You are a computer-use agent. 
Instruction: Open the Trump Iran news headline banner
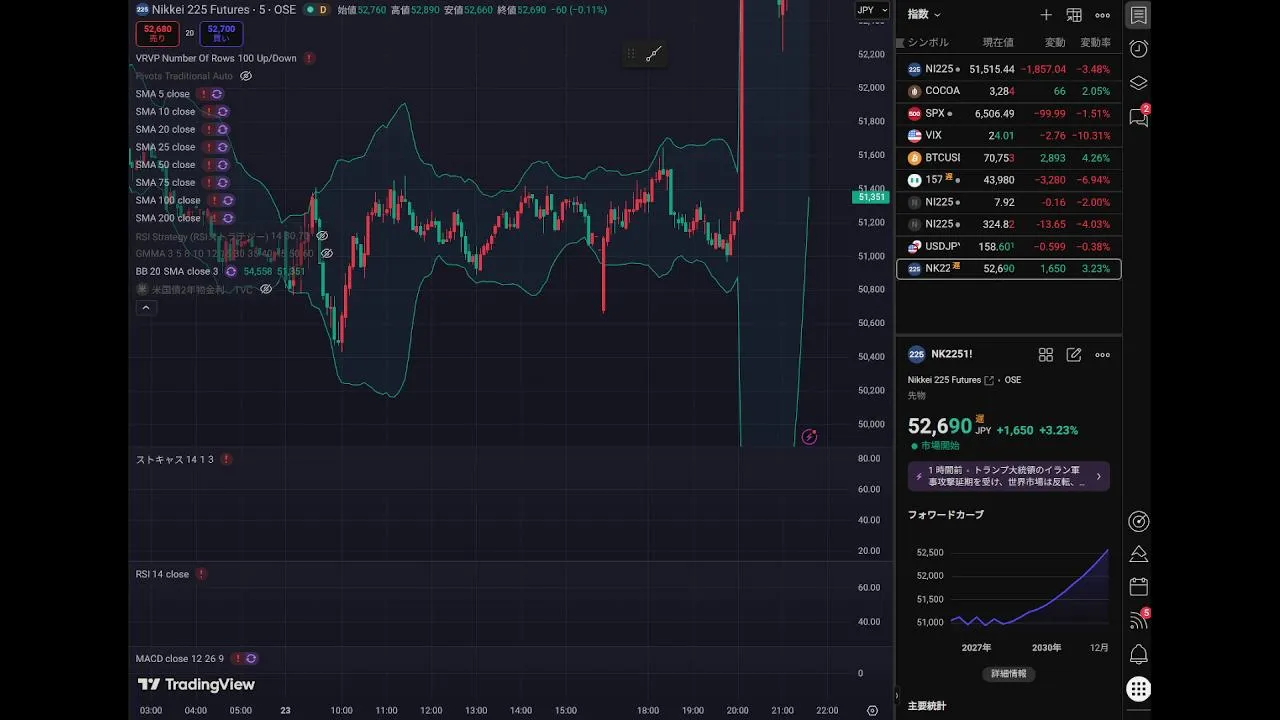pos(1008,476)
